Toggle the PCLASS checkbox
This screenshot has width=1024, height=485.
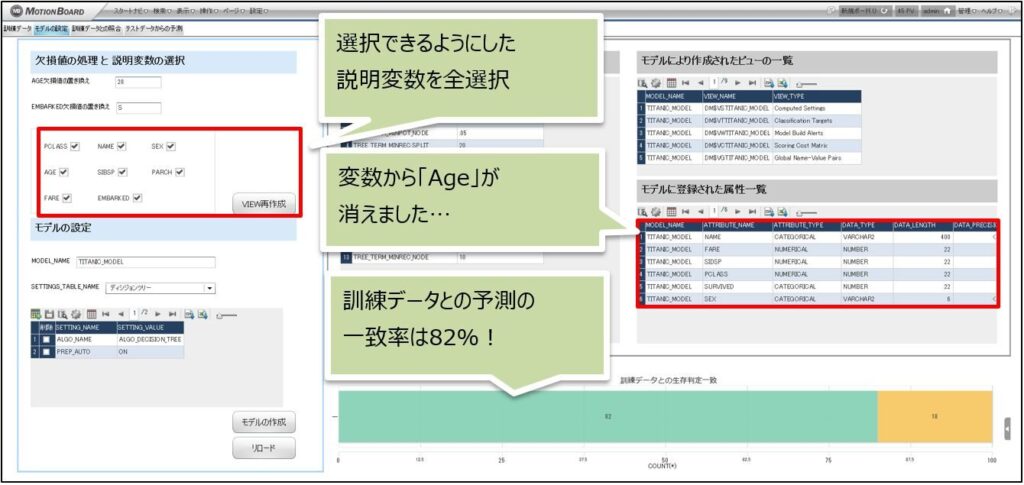click(x=76, y=146)
